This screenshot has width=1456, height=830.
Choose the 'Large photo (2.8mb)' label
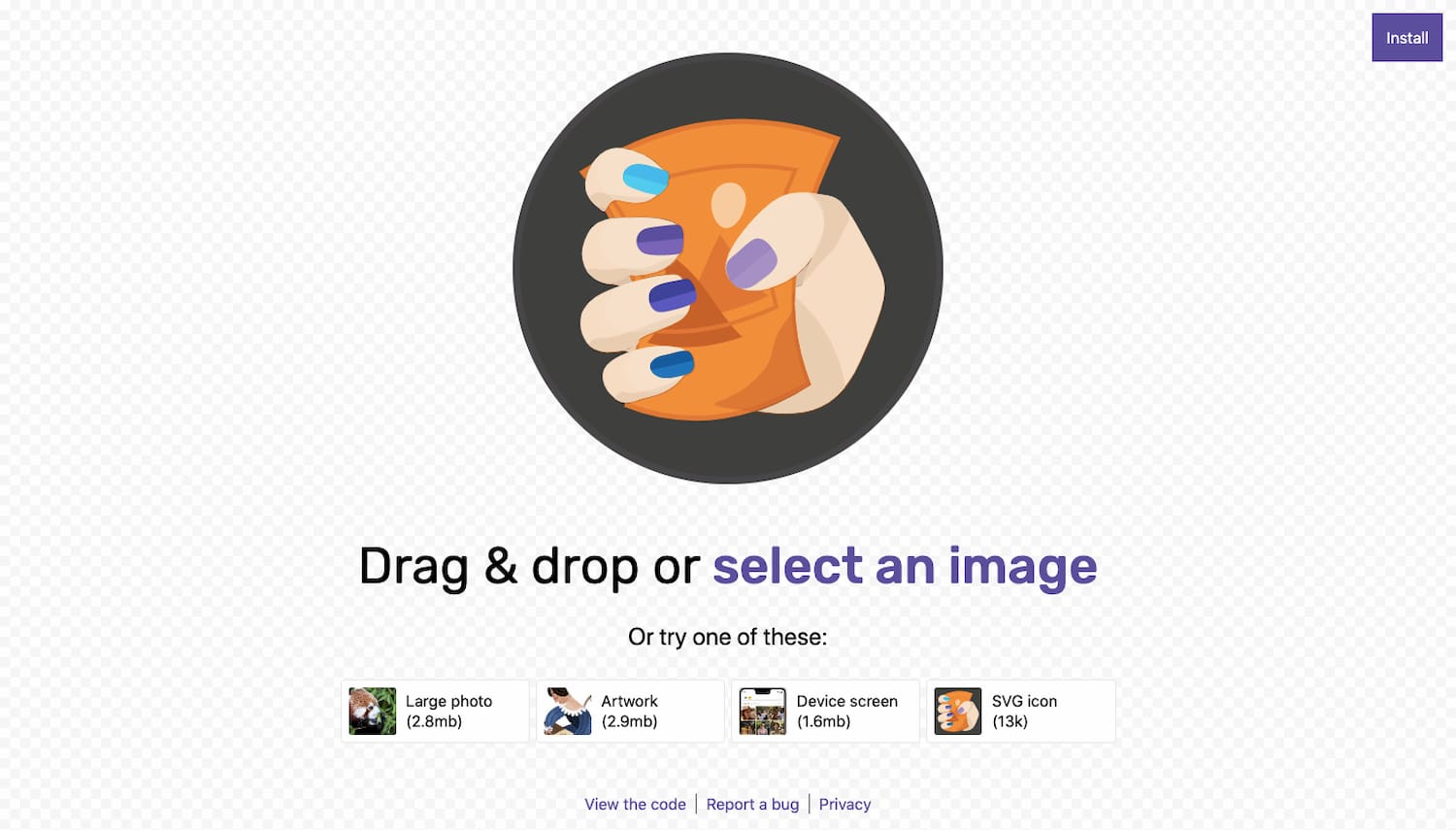tap(448, 712)
